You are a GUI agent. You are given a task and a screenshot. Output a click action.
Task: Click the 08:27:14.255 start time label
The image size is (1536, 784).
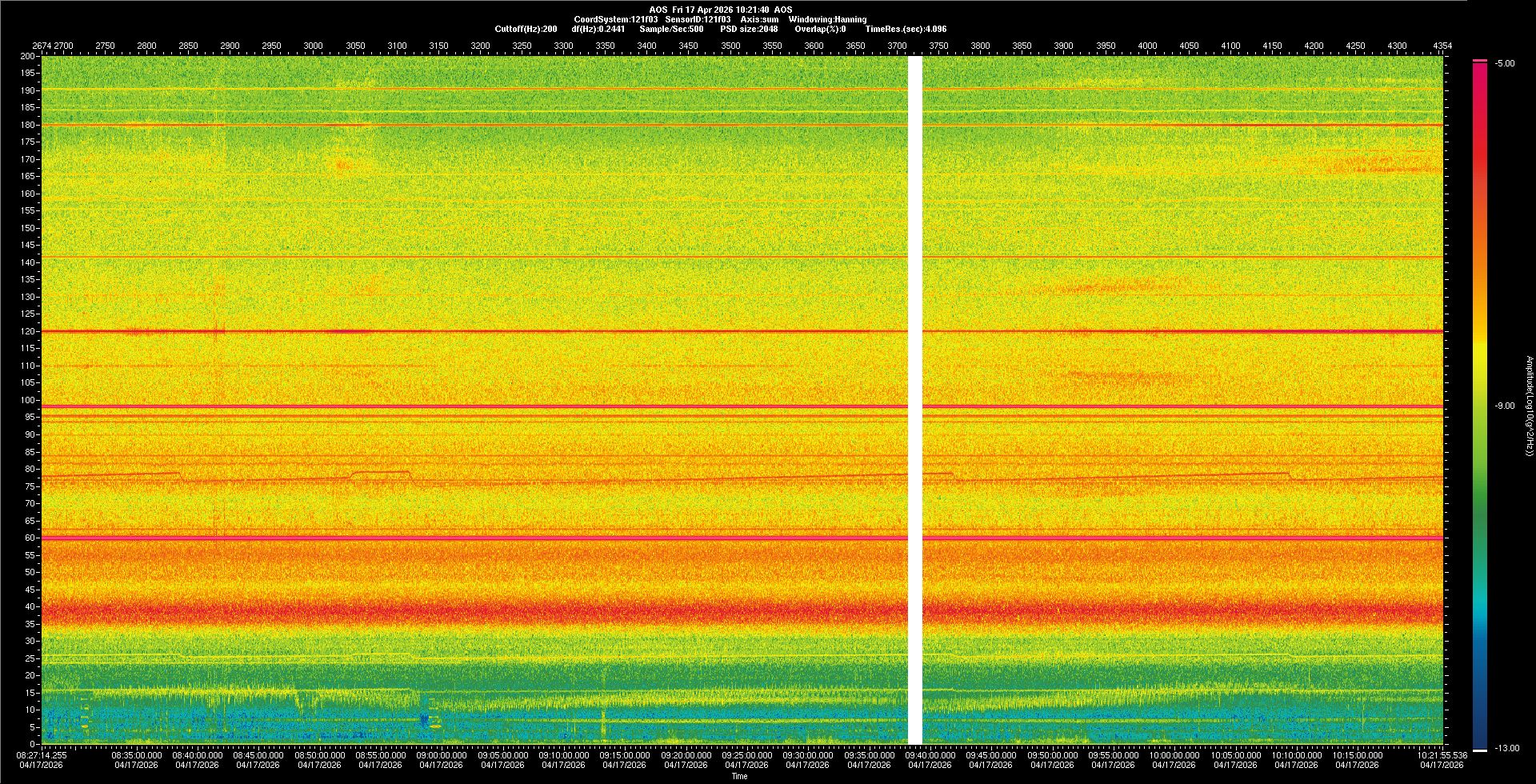click(x=42, y=754)
